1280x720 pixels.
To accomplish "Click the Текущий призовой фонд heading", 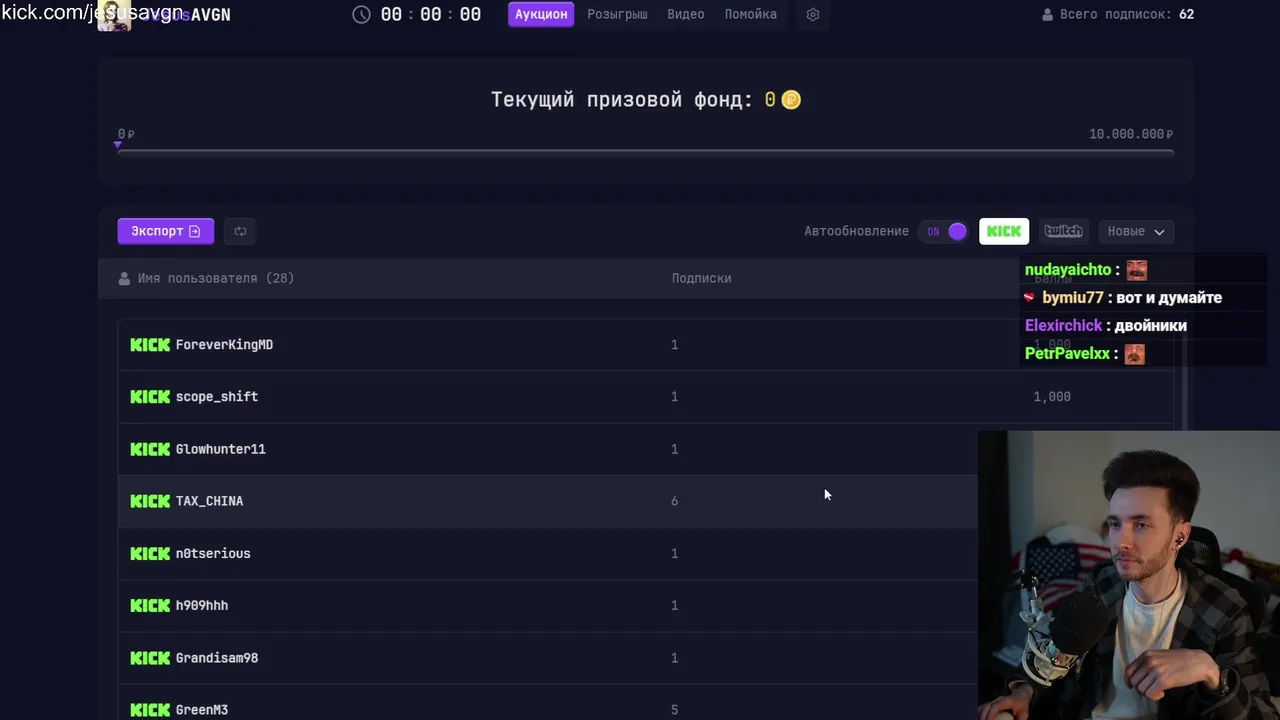I will point(621,99).
